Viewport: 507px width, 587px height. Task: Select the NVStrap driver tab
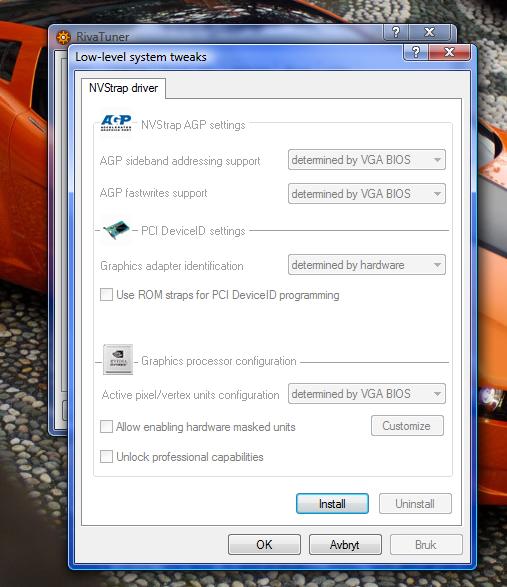coord(123,88)
